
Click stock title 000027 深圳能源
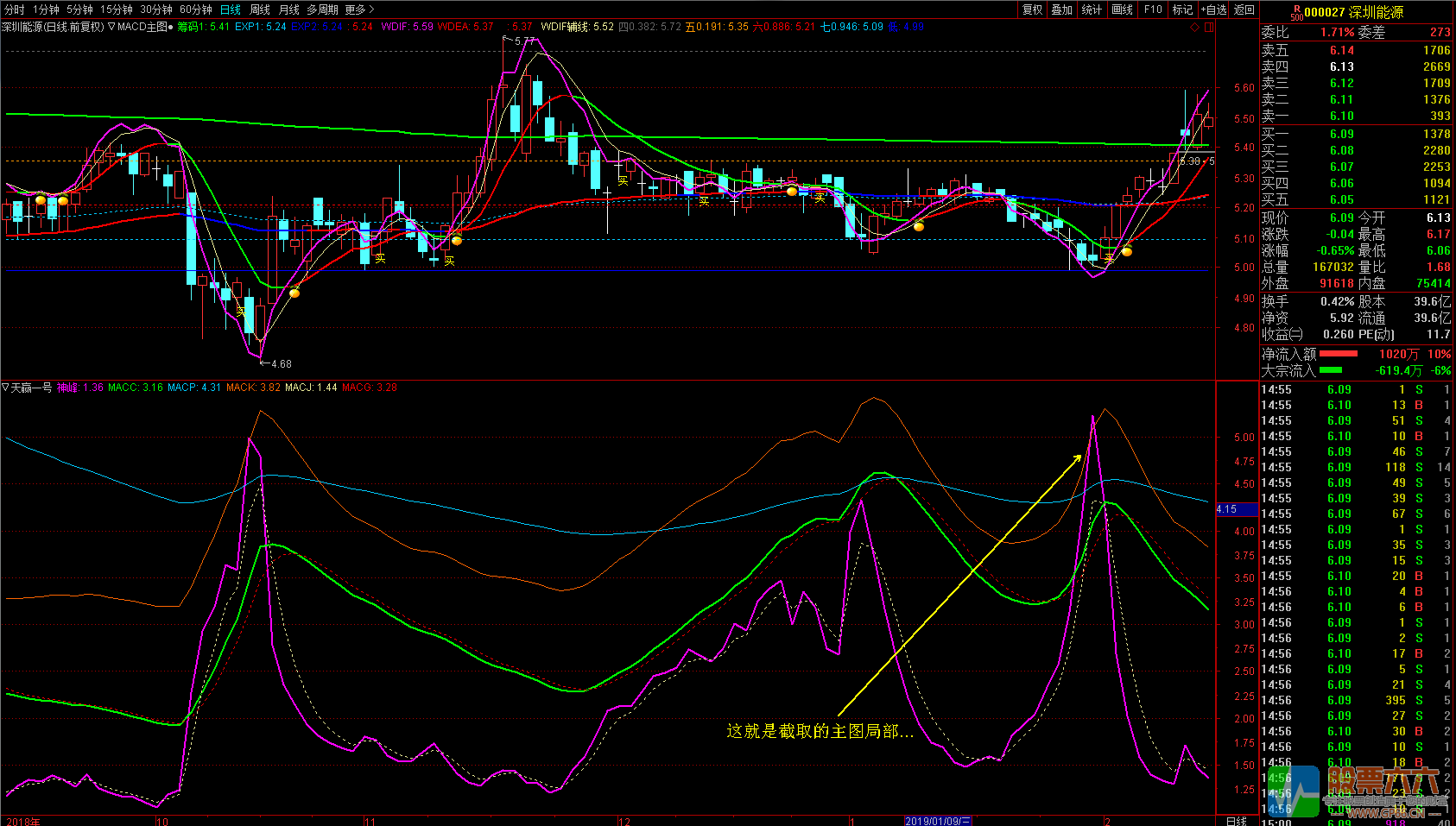pos(1353,12)
